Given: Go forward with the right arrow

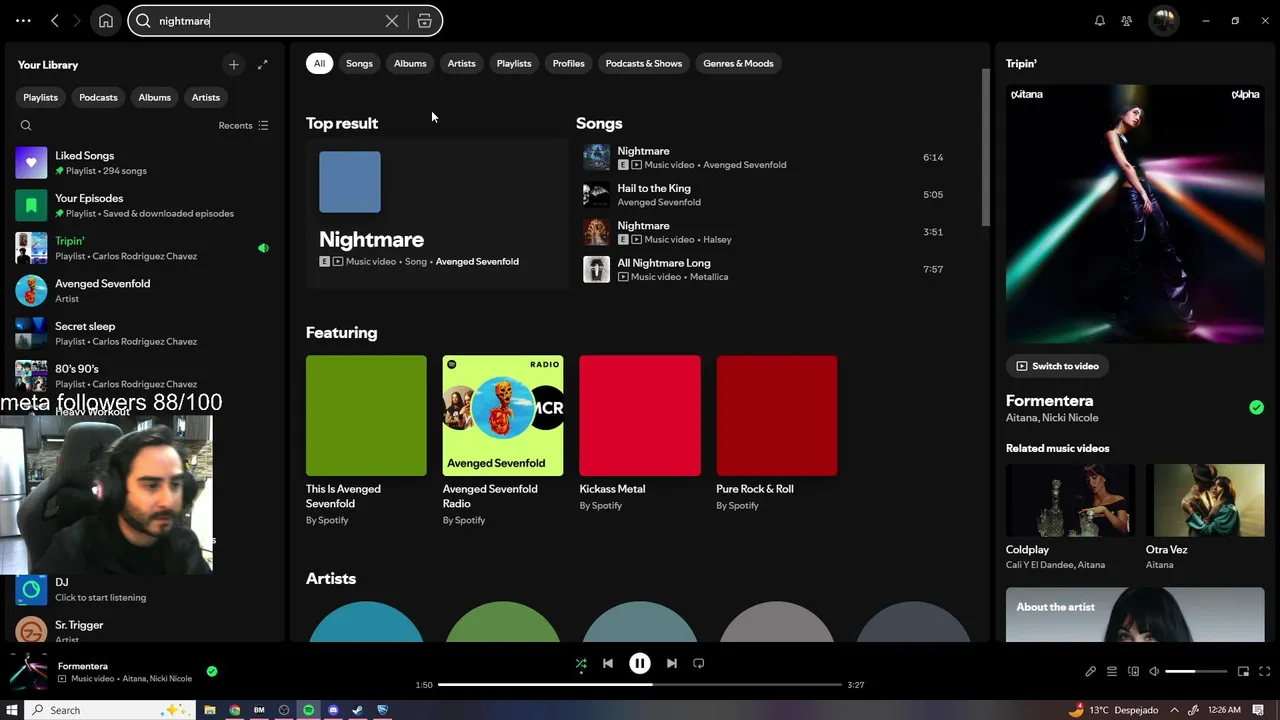Looking at the screenshot, I should pyautogui.click(x=77, y=20).
